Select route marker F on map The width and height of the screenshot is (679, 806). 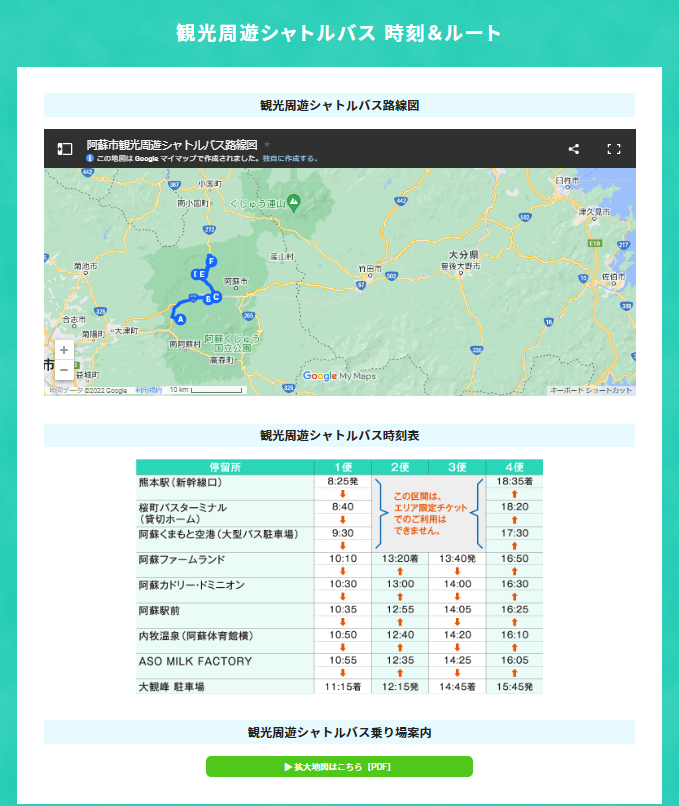[212, 260]
